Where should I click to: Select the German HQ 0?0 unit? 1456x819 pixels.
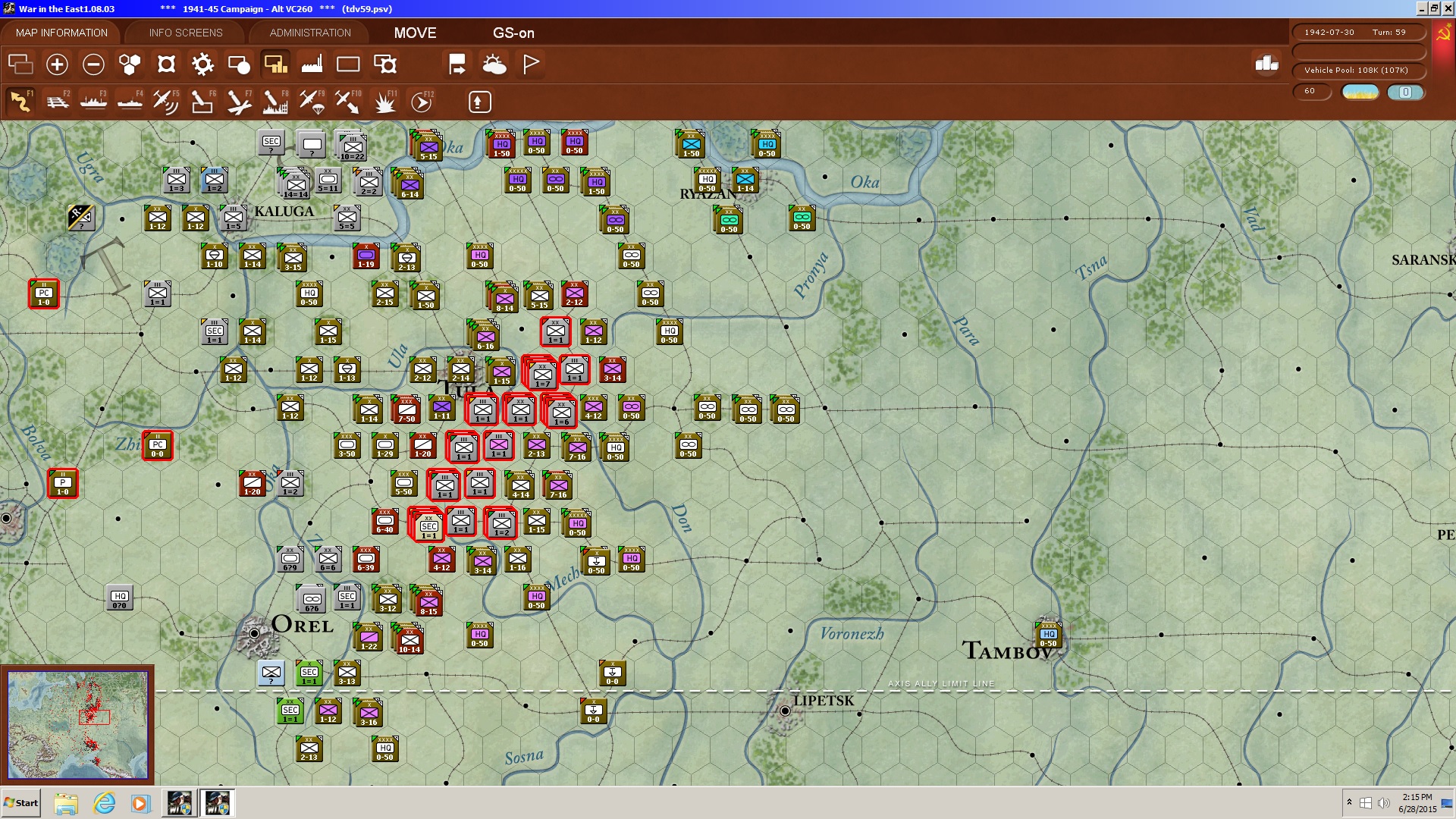pyautogui.click(x=120, y=598)
